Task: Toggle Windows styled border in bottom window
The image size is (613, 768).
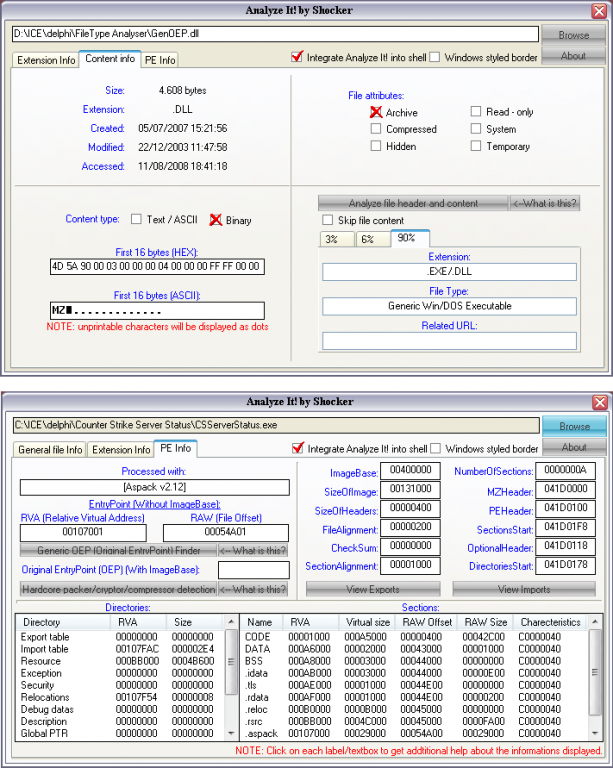Action: (435, 448)
